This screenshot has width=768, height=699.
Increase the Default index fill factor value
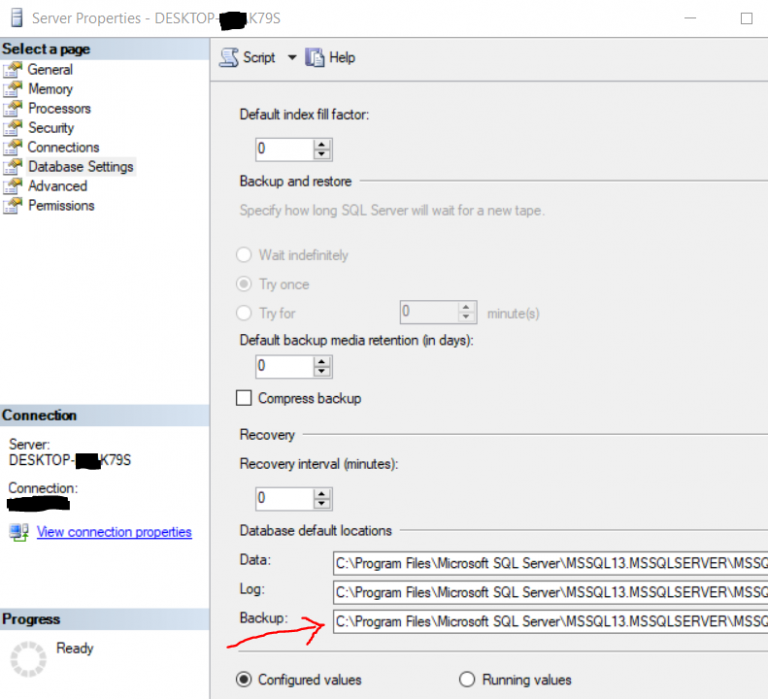pyautogui.click(x=322, y=145)
